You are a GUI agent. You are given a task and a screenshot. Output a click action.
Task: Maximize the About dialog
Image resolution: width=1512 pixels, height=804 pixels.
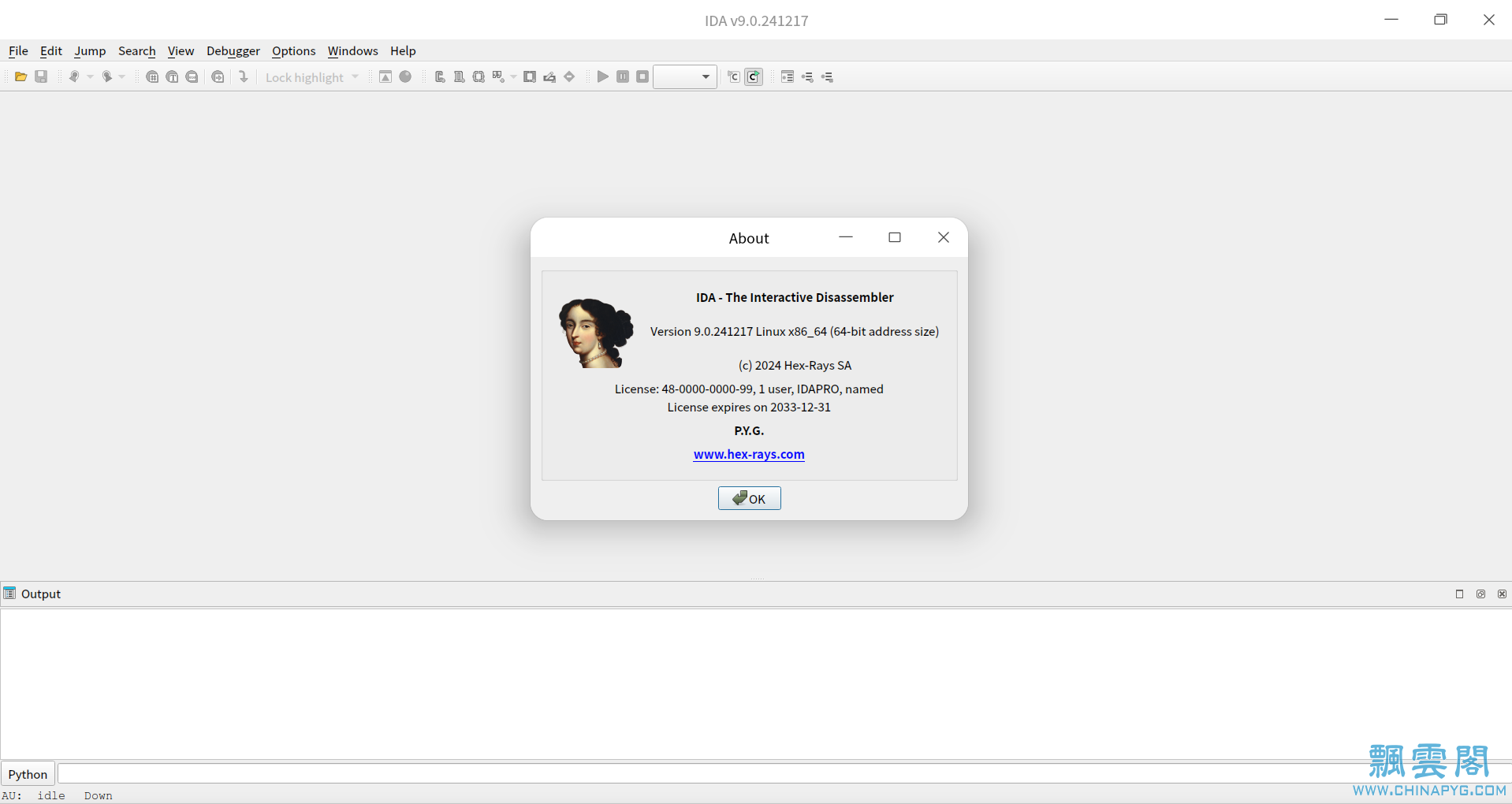point(894,237)
